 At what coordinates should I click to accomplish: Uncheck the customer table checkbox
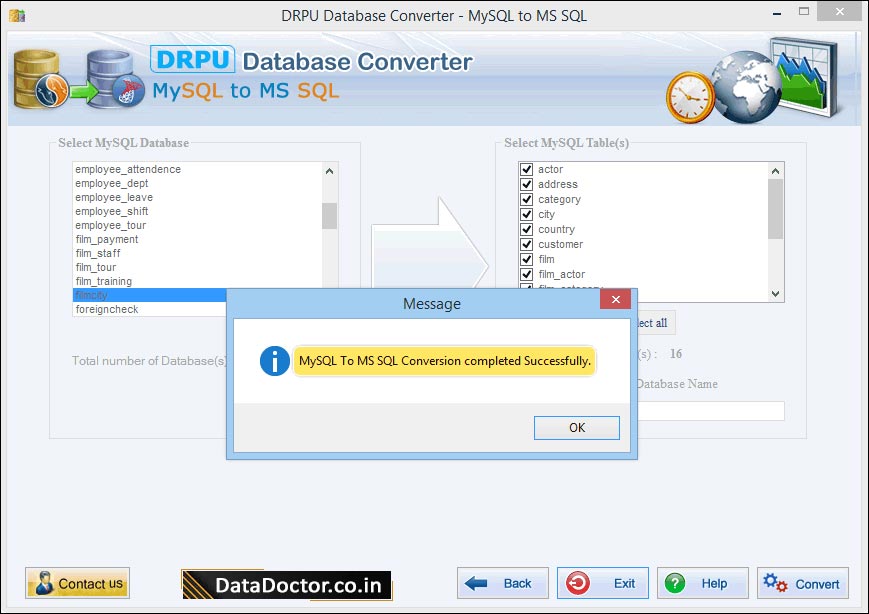pyautogui.click(x=527, y=244)
